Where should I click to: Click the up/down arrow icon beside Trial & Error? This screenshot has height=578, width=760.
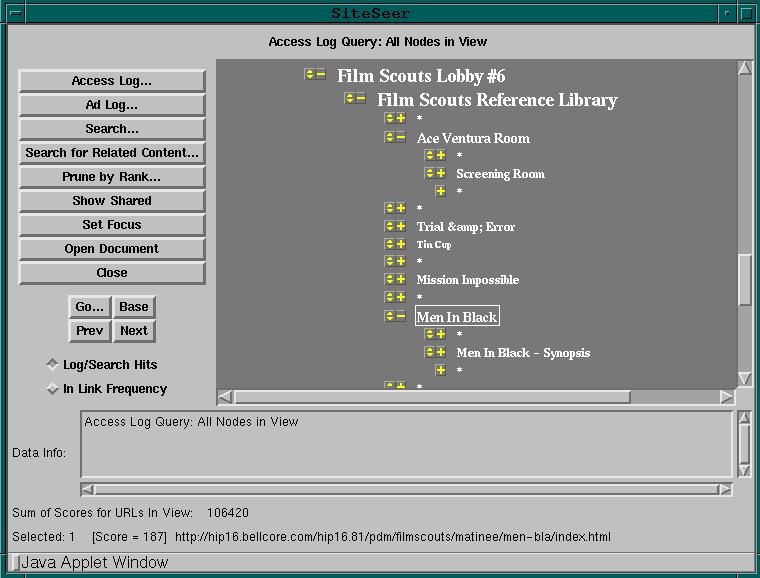[390, 226]
